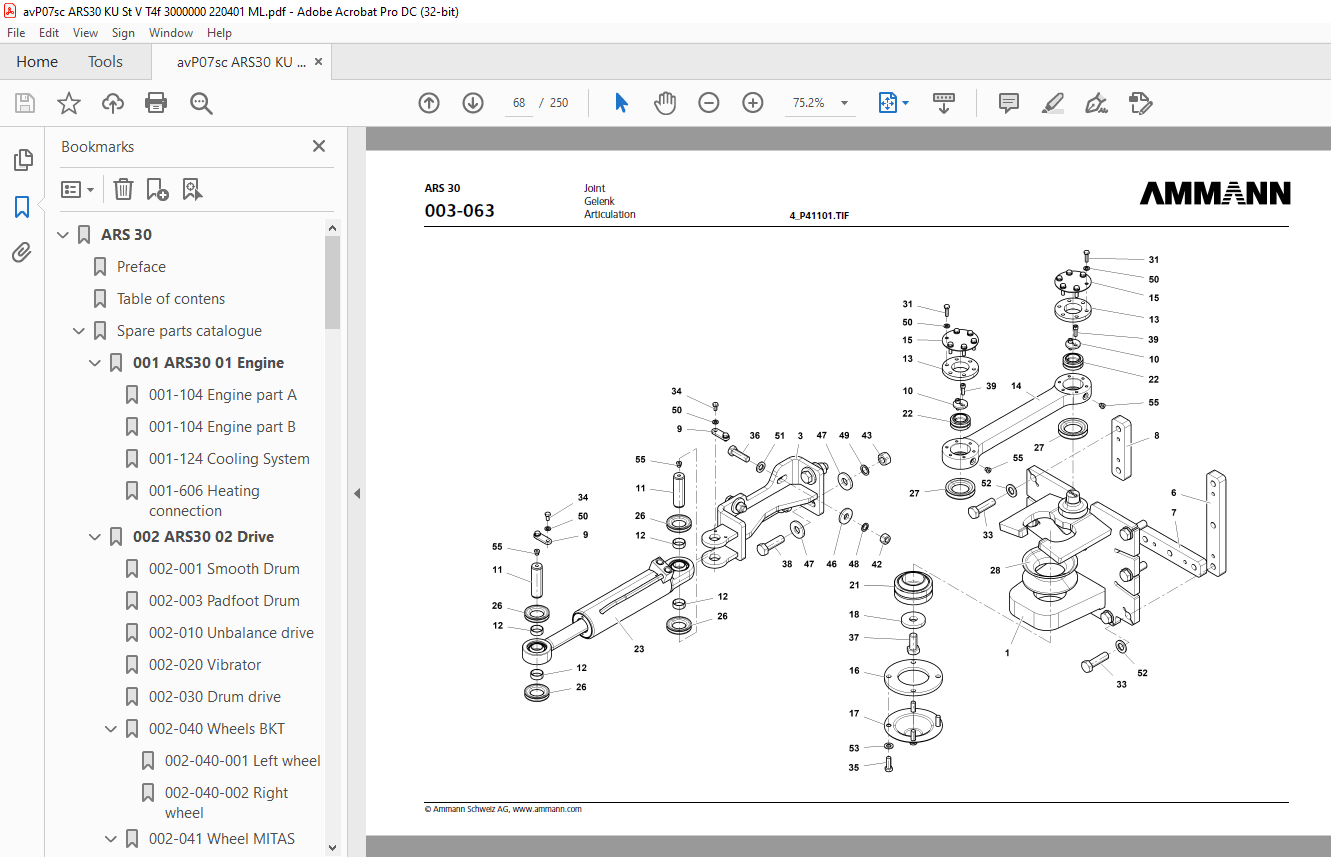Open 001-124 Cooling System bookmark
1331x857 pixels.
229,459
